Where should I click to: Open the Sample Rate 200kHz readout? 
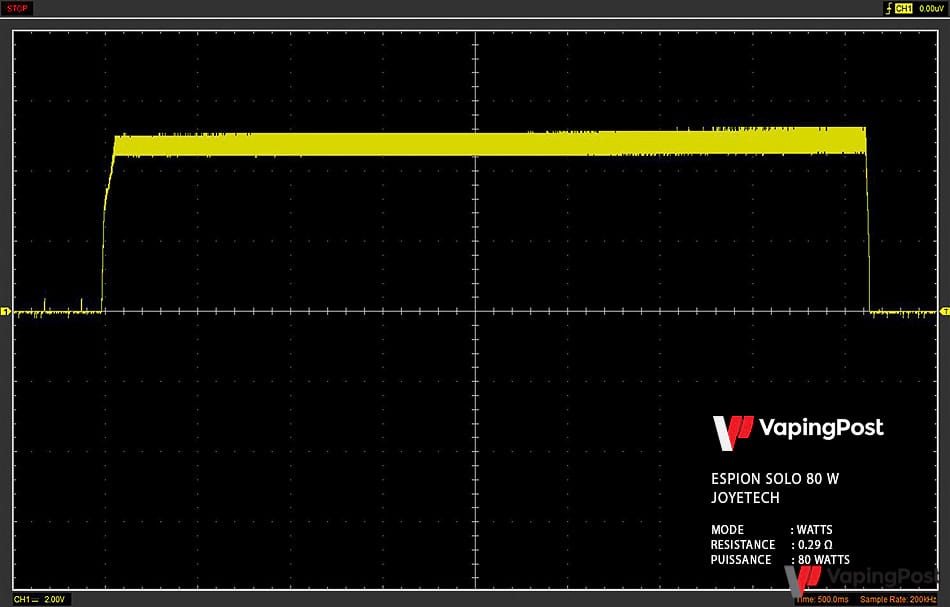[x=899, y=600]
